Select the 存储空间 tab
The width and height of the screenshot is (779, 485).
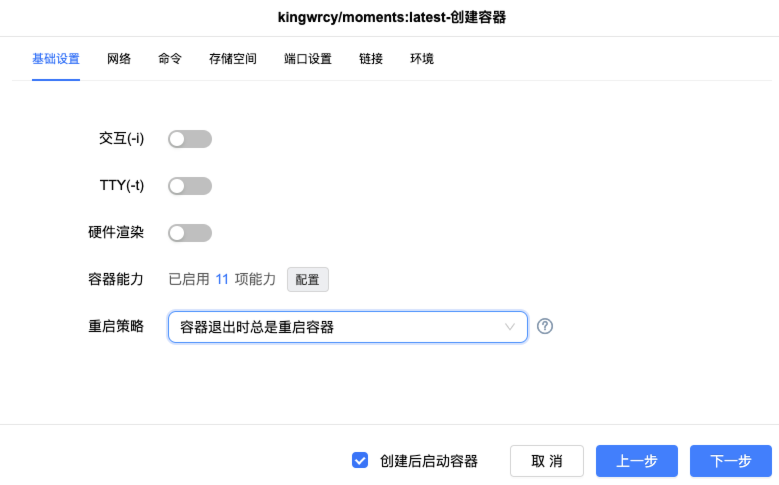(x=233, y=59)
